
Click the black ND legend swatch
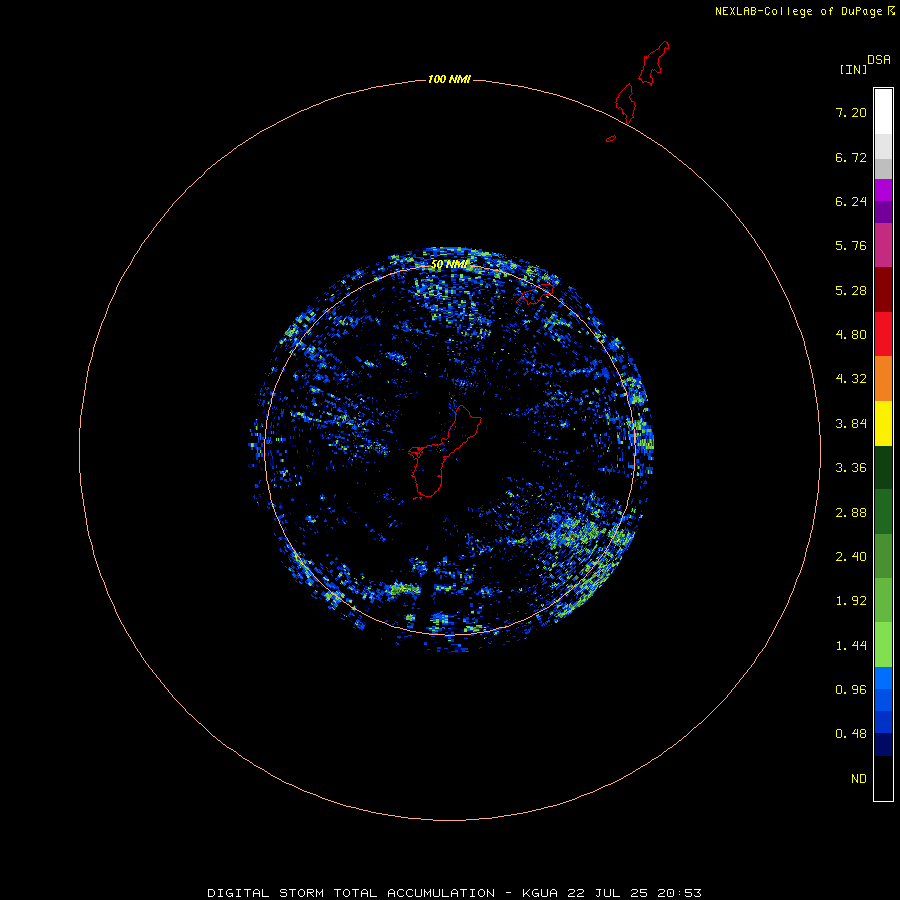tap(883, 778)
